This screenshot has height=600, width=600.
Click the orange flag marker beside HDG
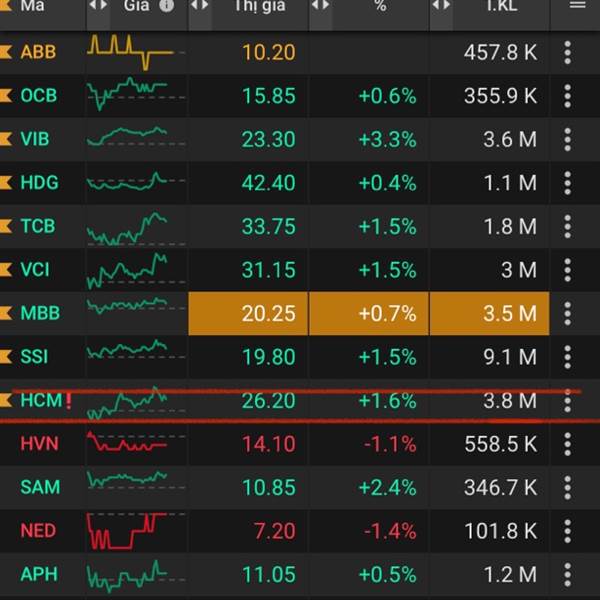pos(6,183)
